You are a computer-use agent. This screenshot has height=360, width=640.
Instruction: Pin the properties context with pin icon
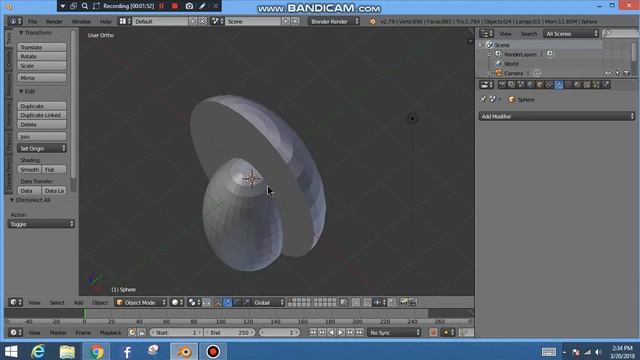[x=483, y=99]
